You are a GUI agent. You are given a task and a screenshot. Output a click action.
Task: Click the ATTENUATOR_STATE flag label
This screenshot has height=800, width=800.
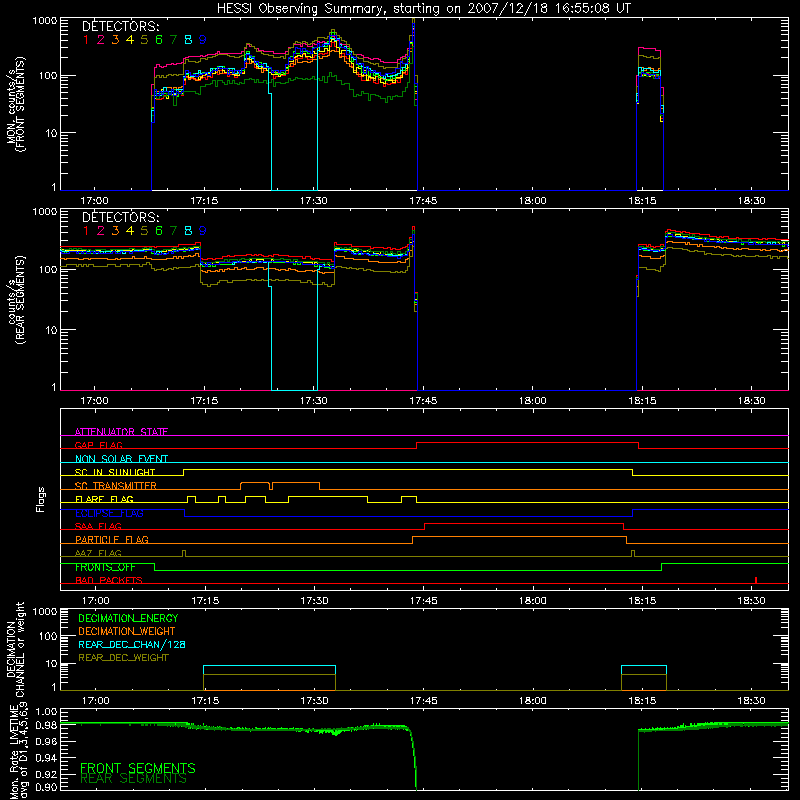[121, 432]
